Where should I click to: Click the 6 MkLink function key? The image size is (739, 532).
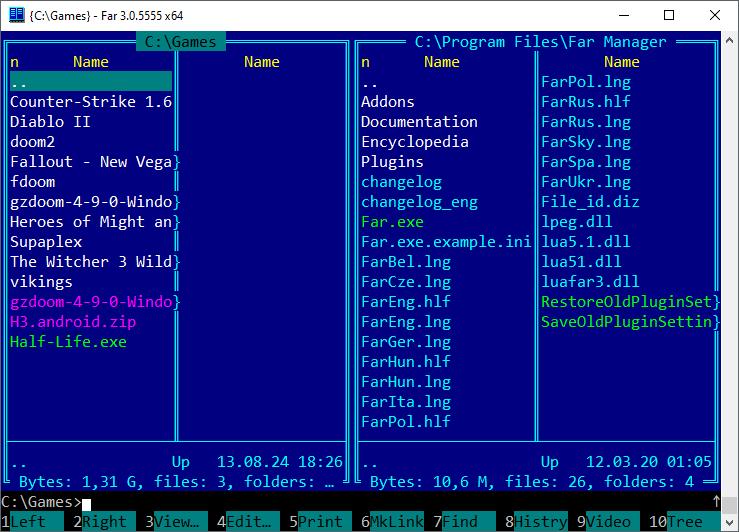(393, 522)
